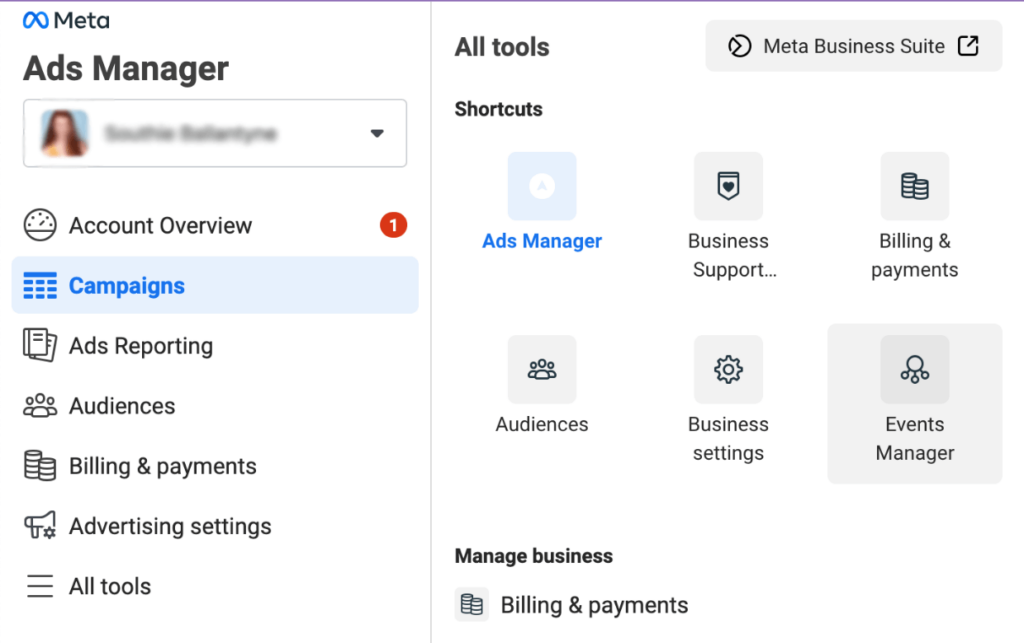1024x643 pixels.
Task: Select Account Overview menu label
Action: 161,225
